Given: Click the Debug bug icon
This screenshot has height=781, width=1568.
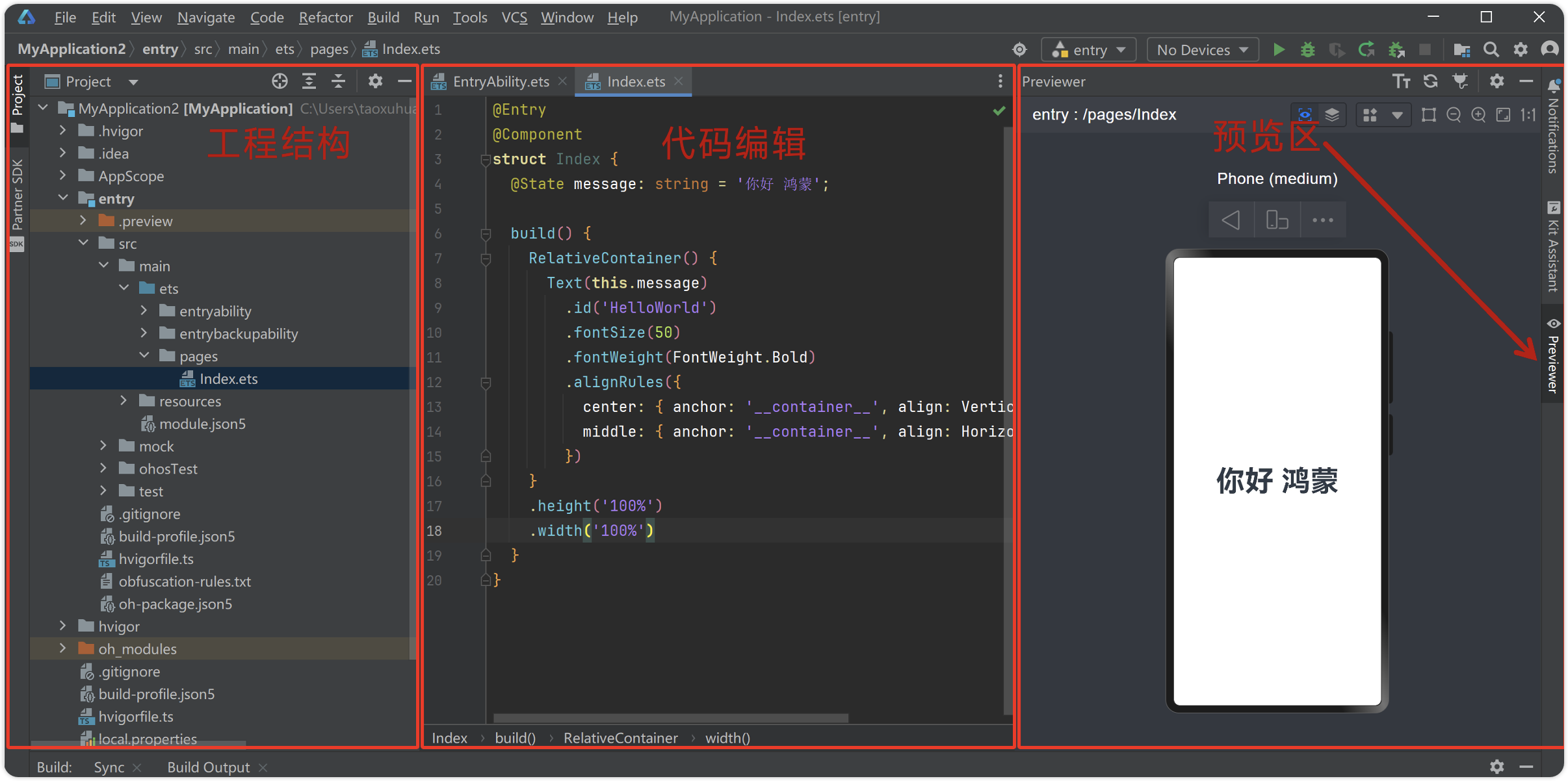Looking at the screenshot, I should (x=1307, y=50).
